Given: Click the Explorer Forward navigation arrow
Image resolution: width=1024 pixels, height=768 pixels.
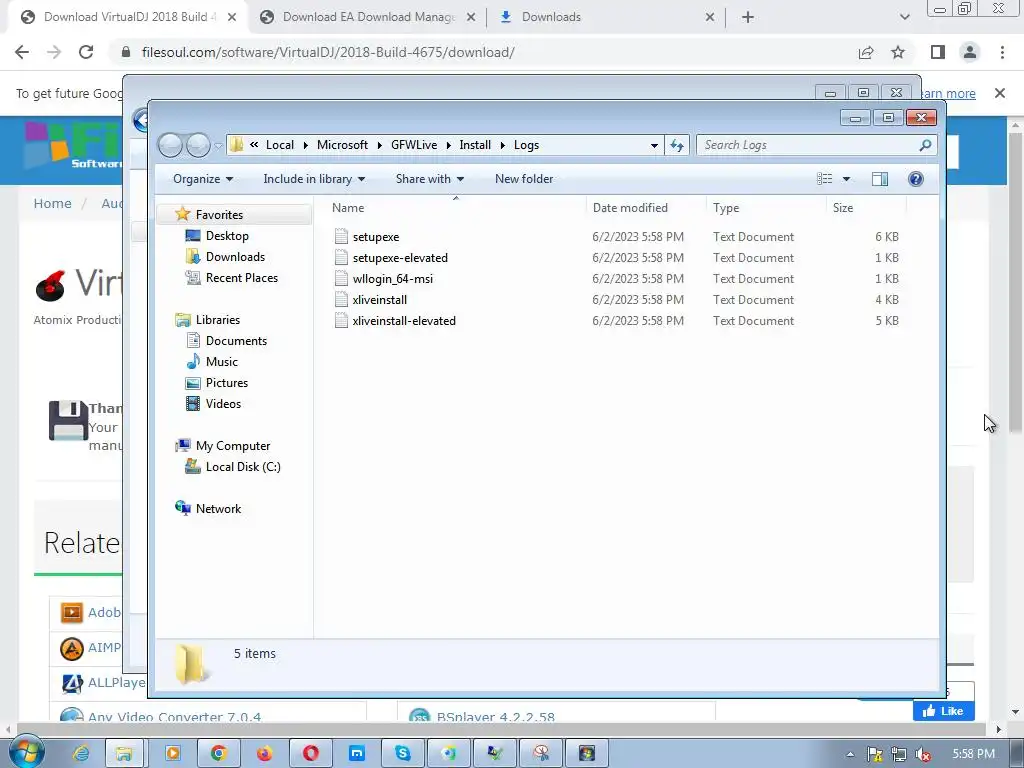Looking at the screenshot, I should click(198, 145).
